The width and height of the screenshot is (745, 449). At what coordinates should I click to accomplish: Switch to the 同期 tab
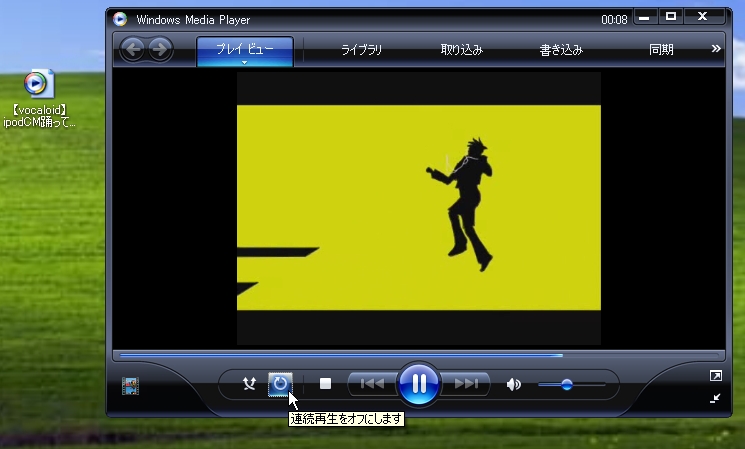pos(661,49)
